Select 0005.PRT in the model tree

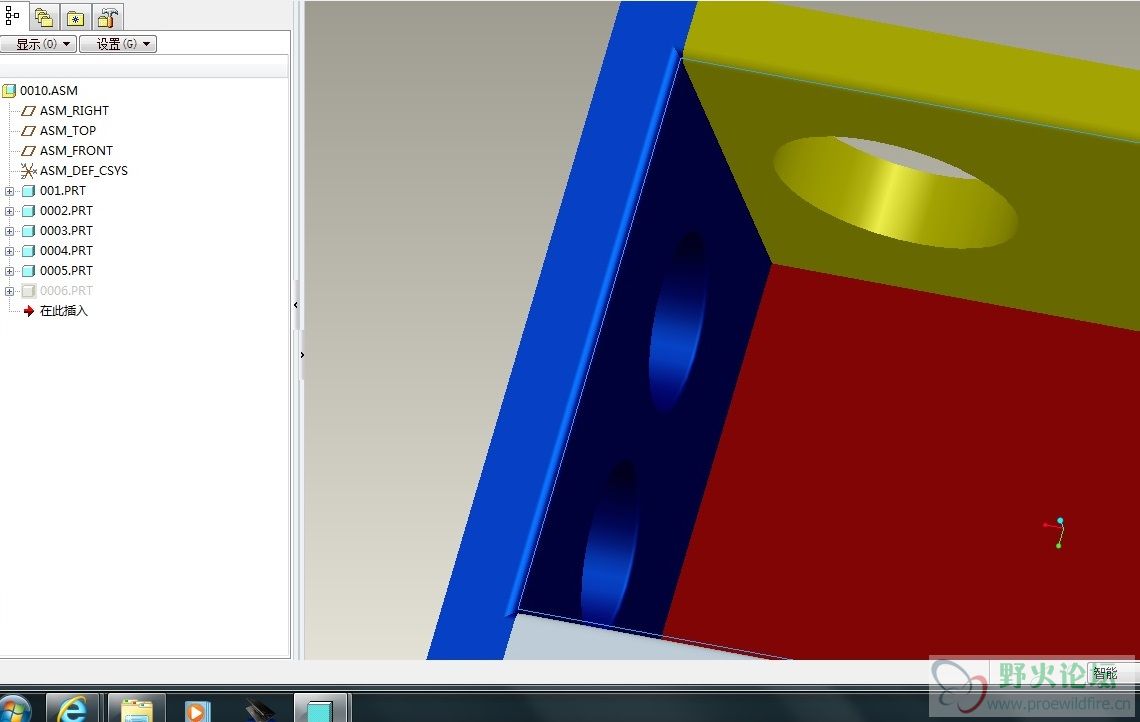pyautogui.click(x=66, y=270)
